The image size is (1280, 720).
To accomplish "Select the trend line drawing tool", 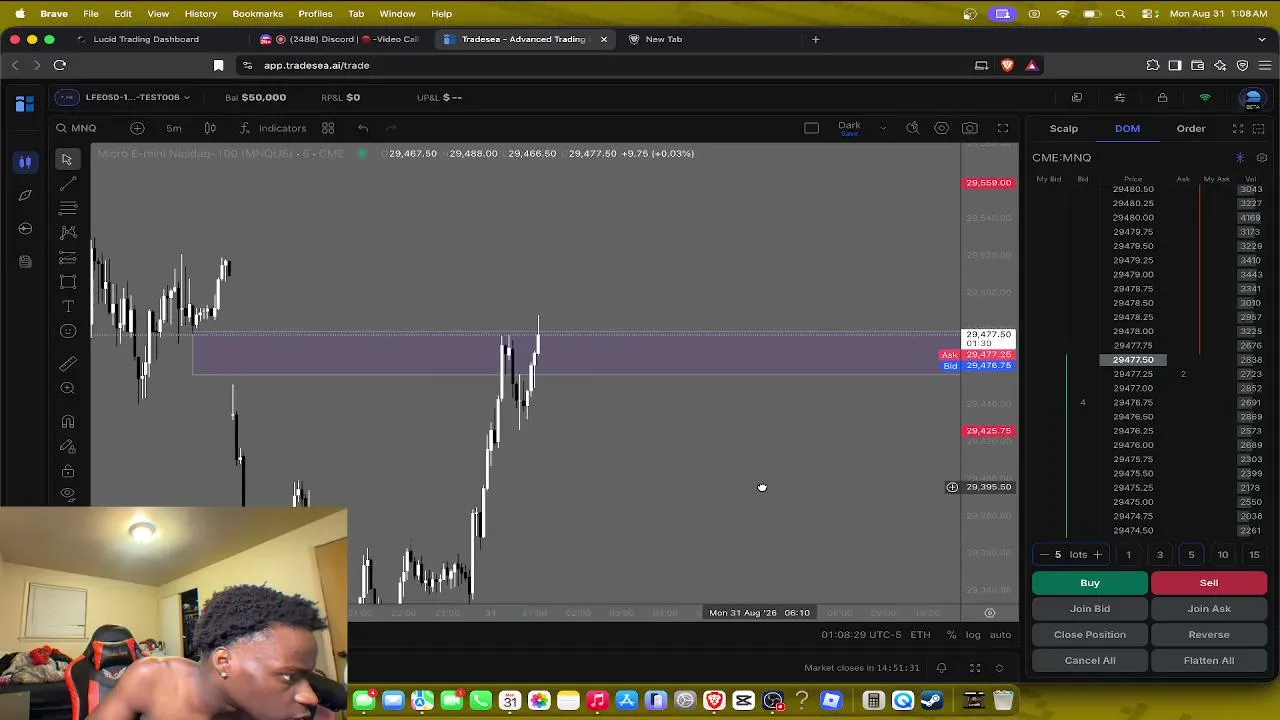I will (67, 184).
